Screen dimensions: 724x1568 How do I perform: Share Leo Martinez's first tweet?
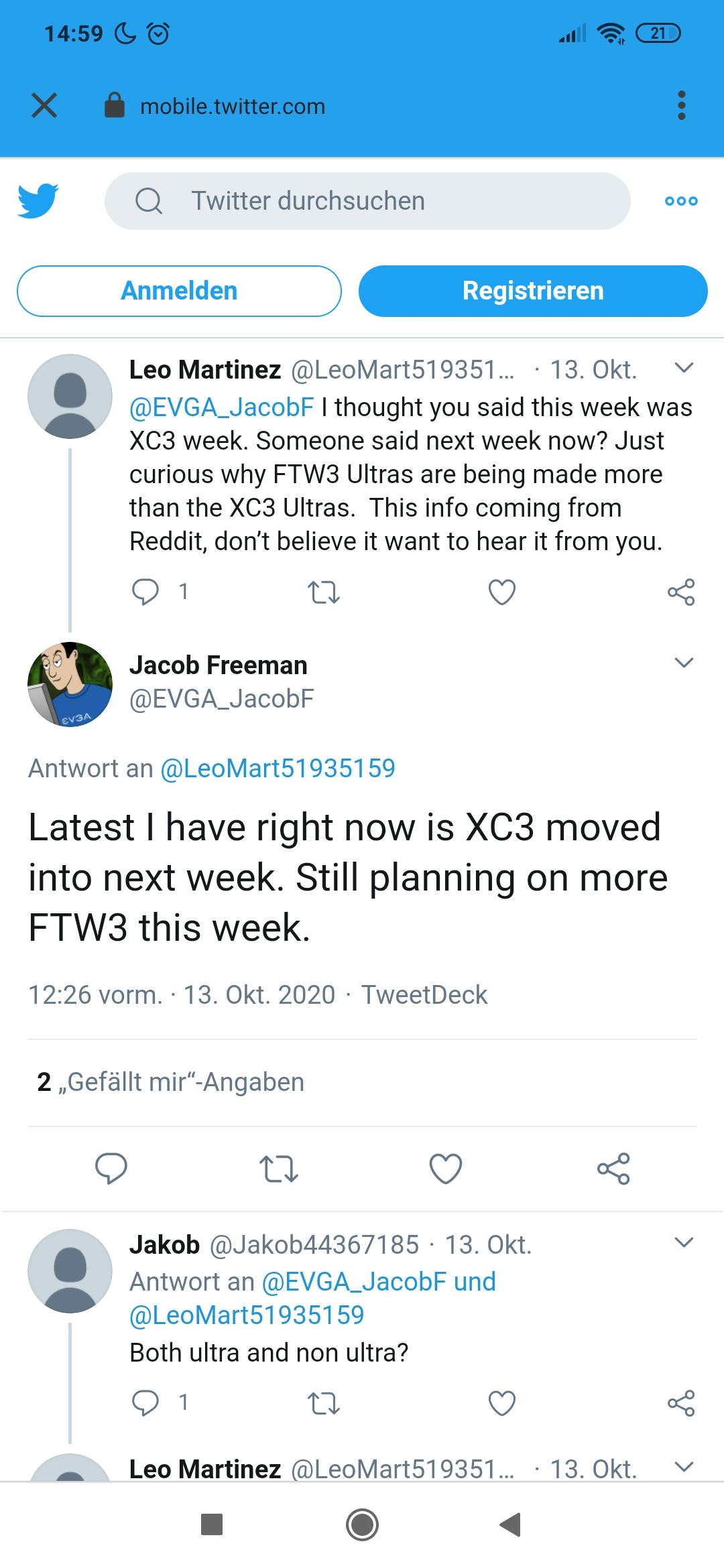(x=681, y=592)
